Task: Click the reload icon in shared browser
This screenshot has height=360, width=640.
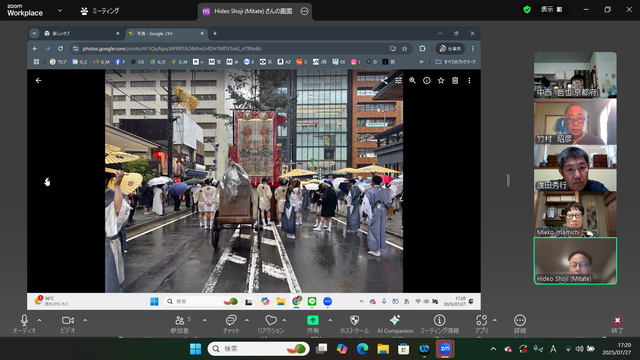Action: click(60, 49)
